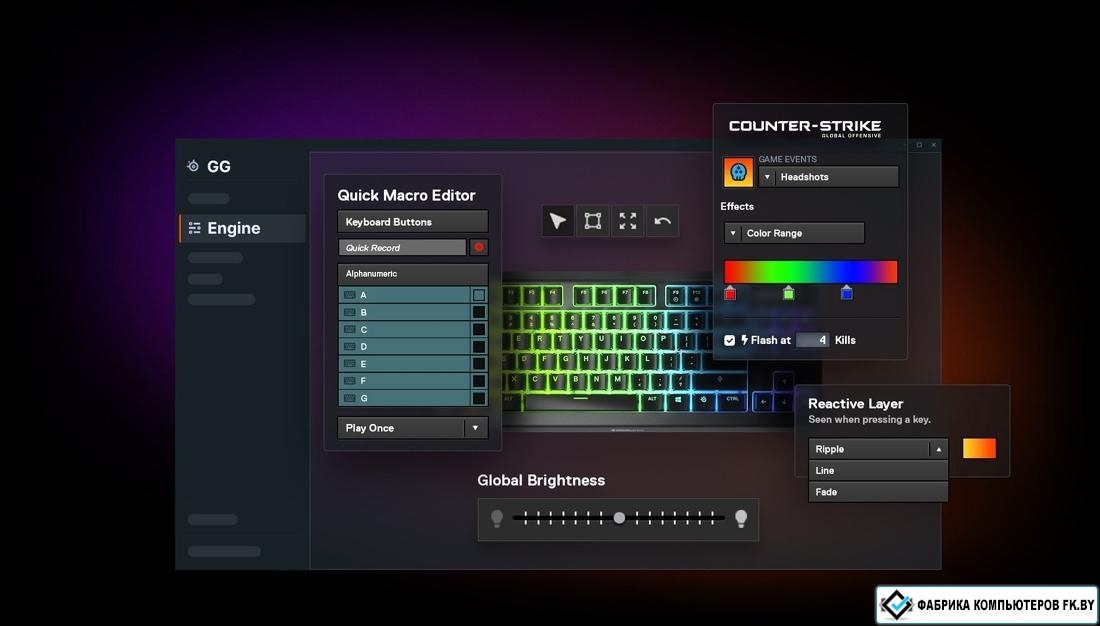Click the SteelSeries GG logo icon
This screenshot has width=1100, height=626.
(193, 166)
